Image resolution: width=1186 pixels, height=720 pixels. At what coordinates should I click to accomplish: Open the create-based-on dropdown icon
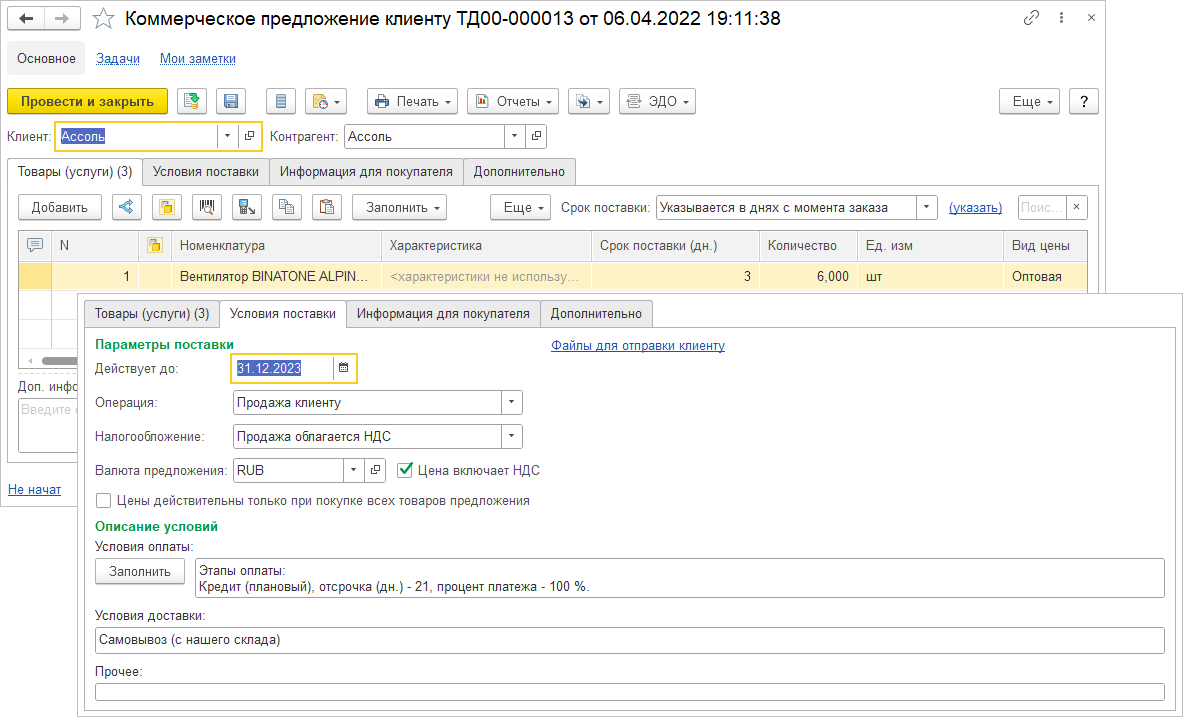326,101
